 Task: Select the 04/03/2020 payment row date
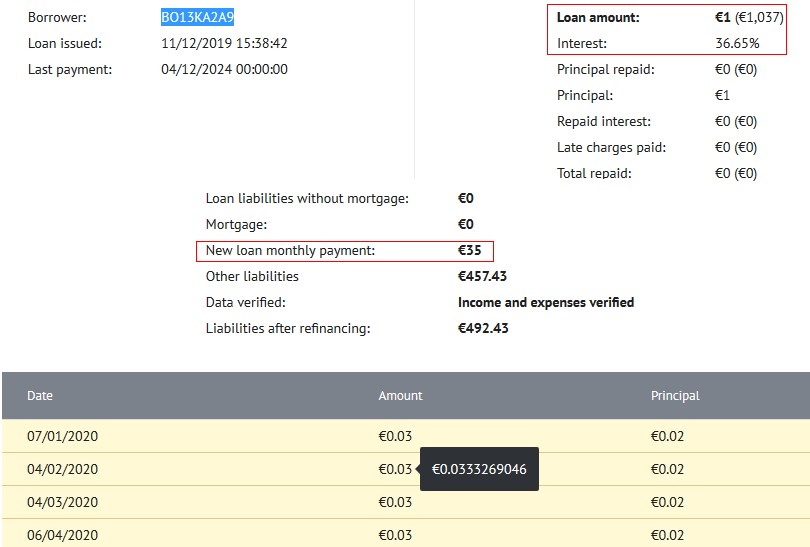pos(63,502)
